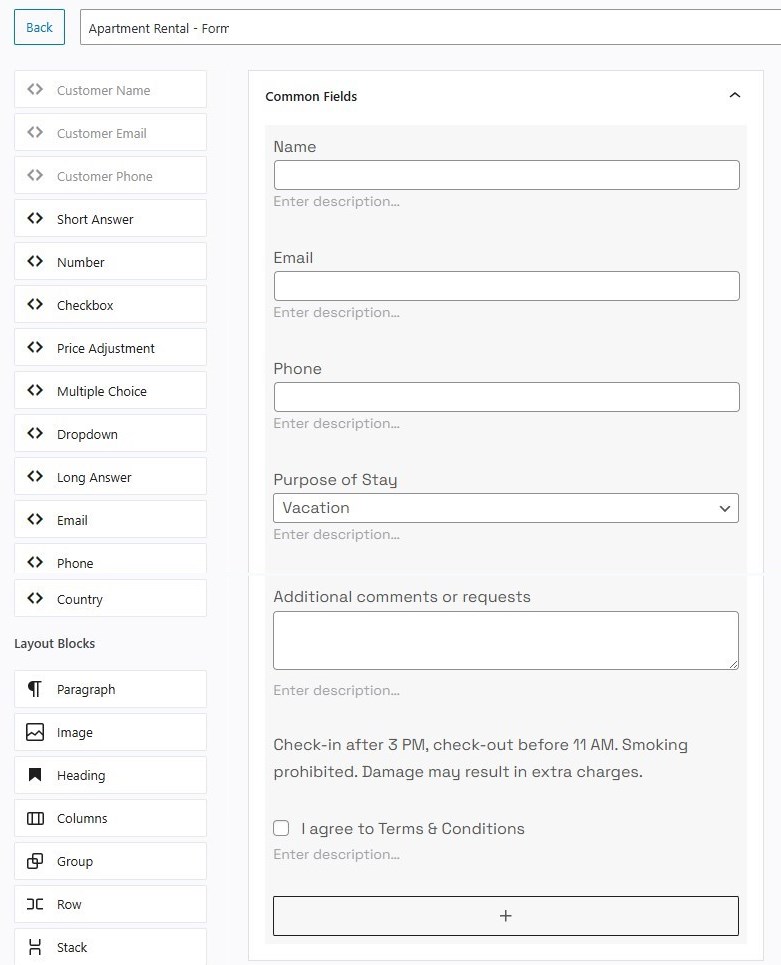Enable the I agree to Terms & Conditions checkbox
Image resolution: width=781 pixels, height=965 pixels.
[x=281, y=828]
